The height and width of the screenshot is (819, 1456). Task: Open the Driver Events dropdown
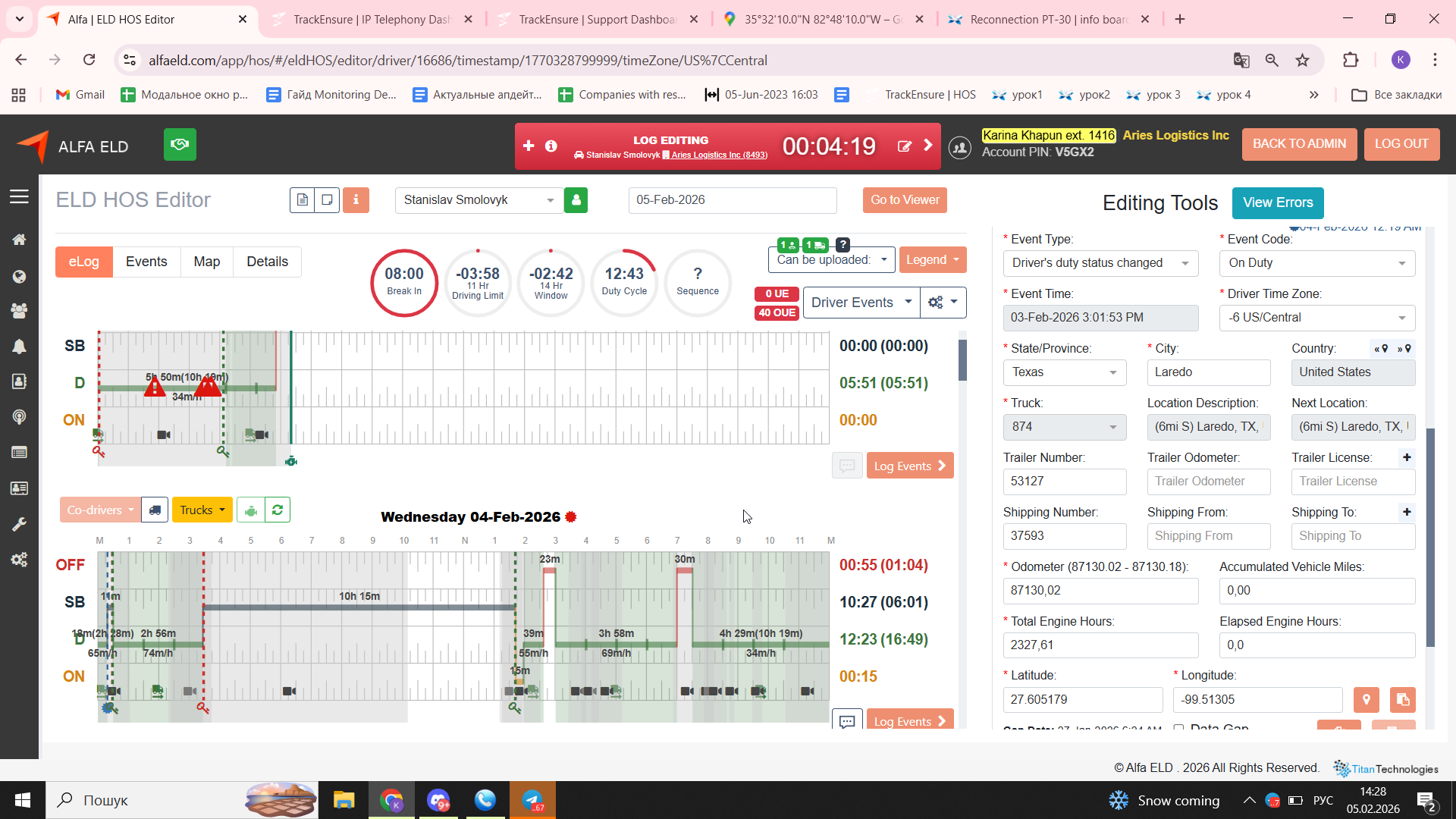[x=861, y=303]
